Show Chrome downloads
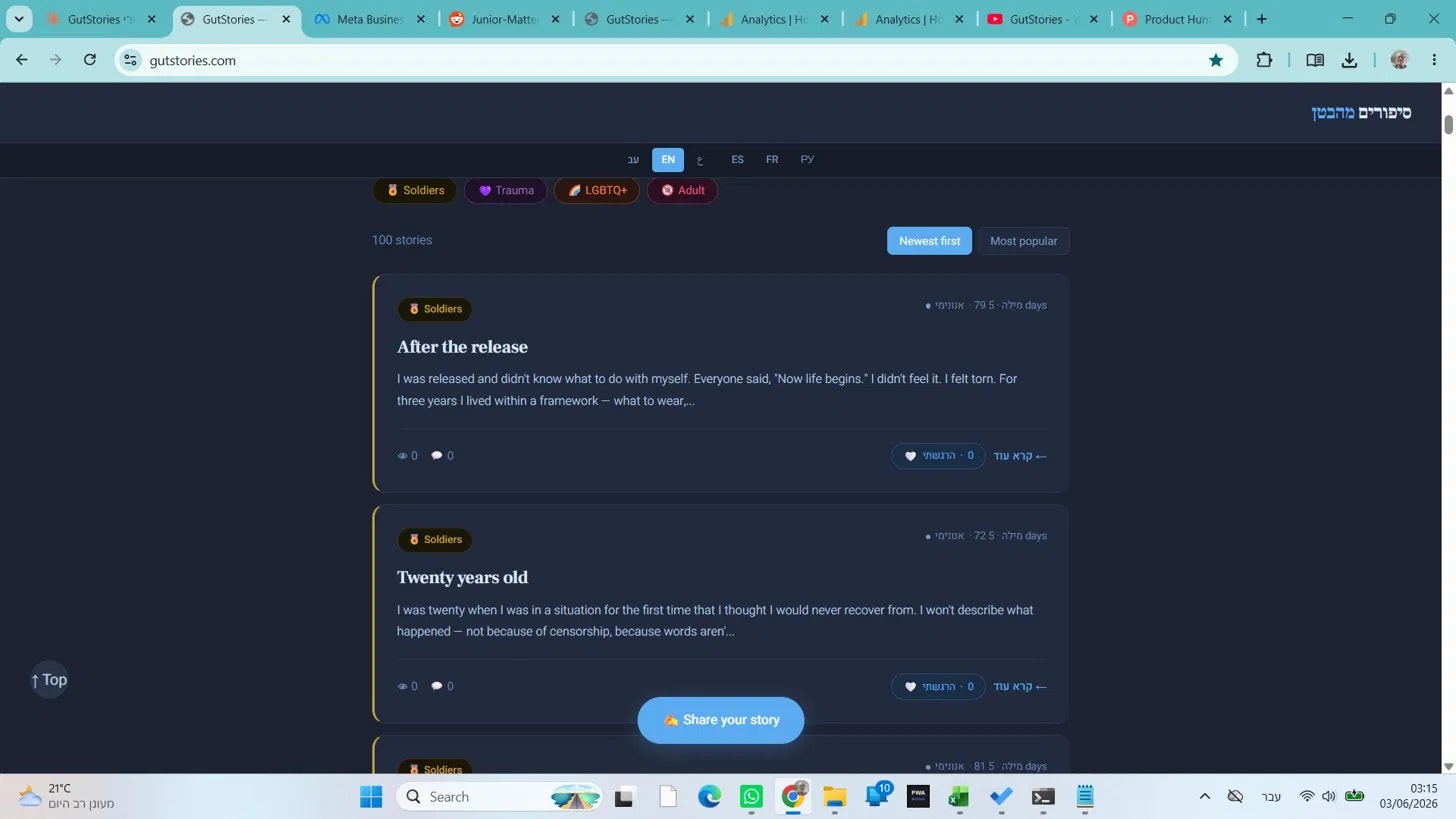Viewport: 1456px width, 819px height. tap(1349, 60)
